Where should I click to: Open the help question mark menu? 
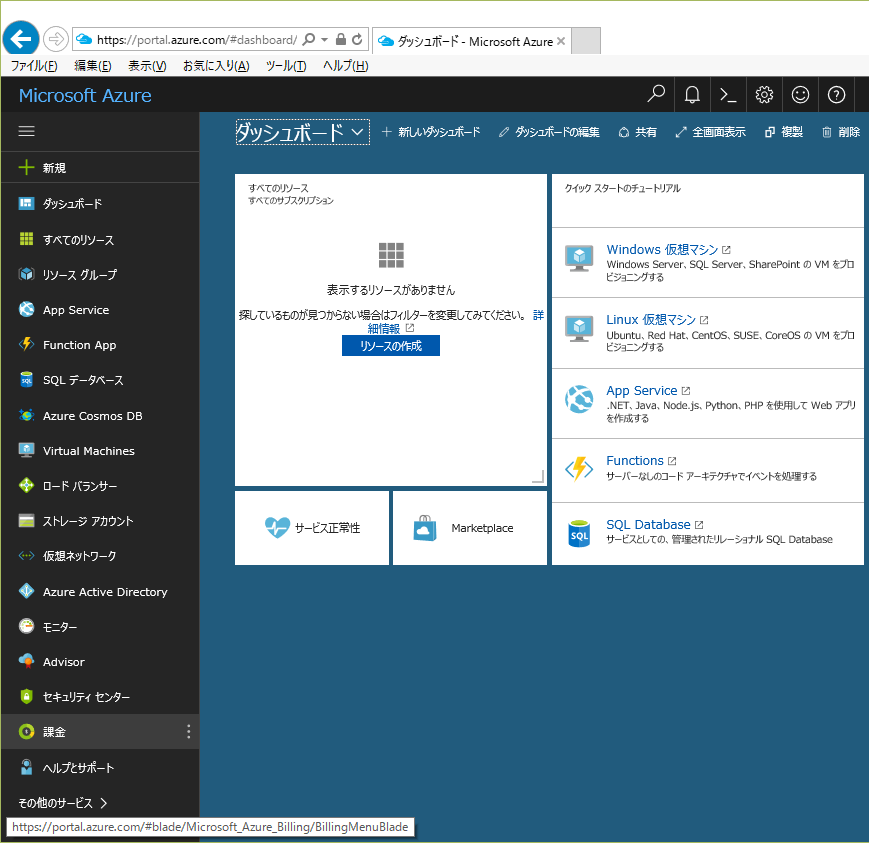point(836,94)
